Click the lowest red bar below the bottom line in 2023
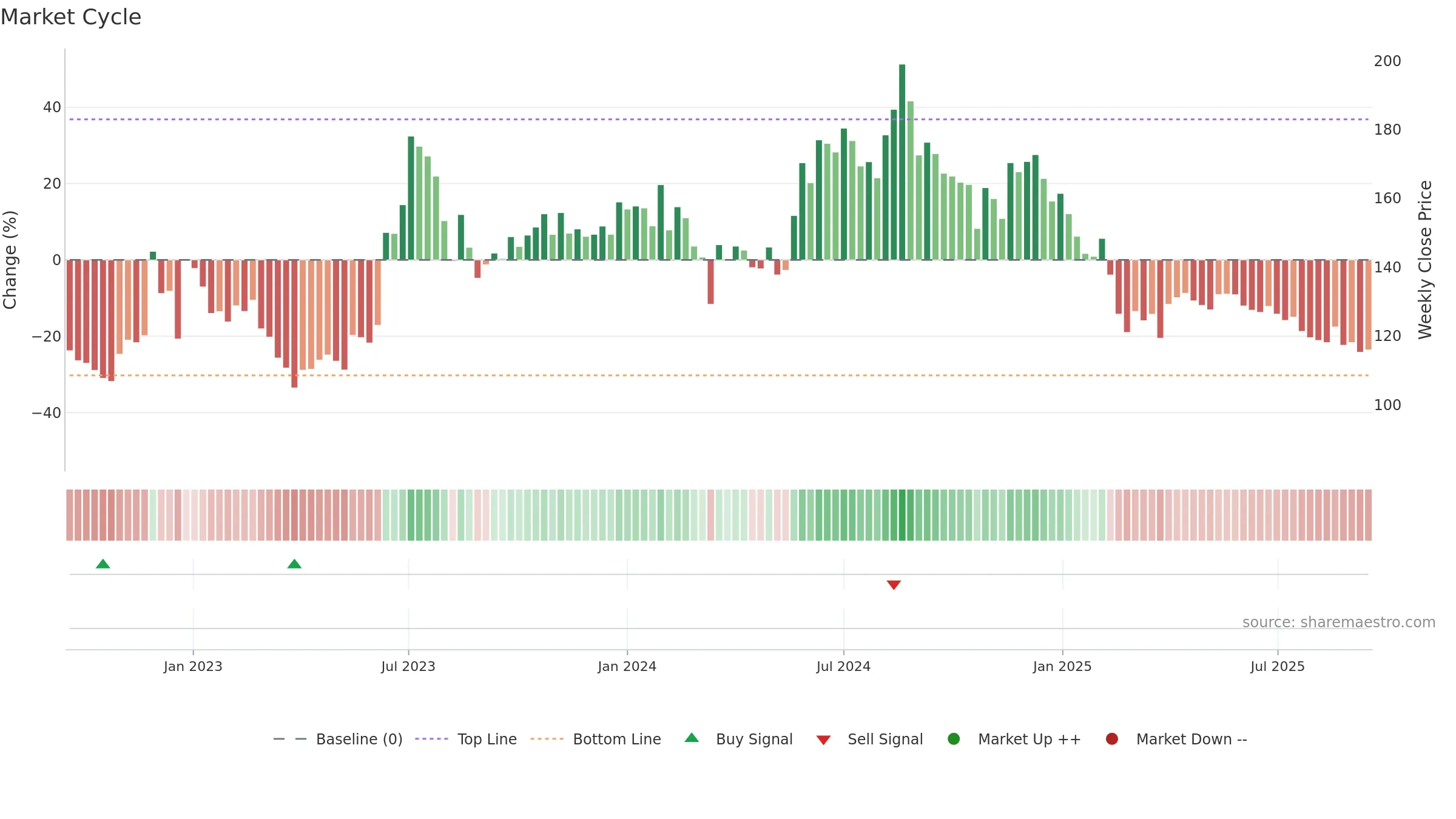 pos(294,323)
